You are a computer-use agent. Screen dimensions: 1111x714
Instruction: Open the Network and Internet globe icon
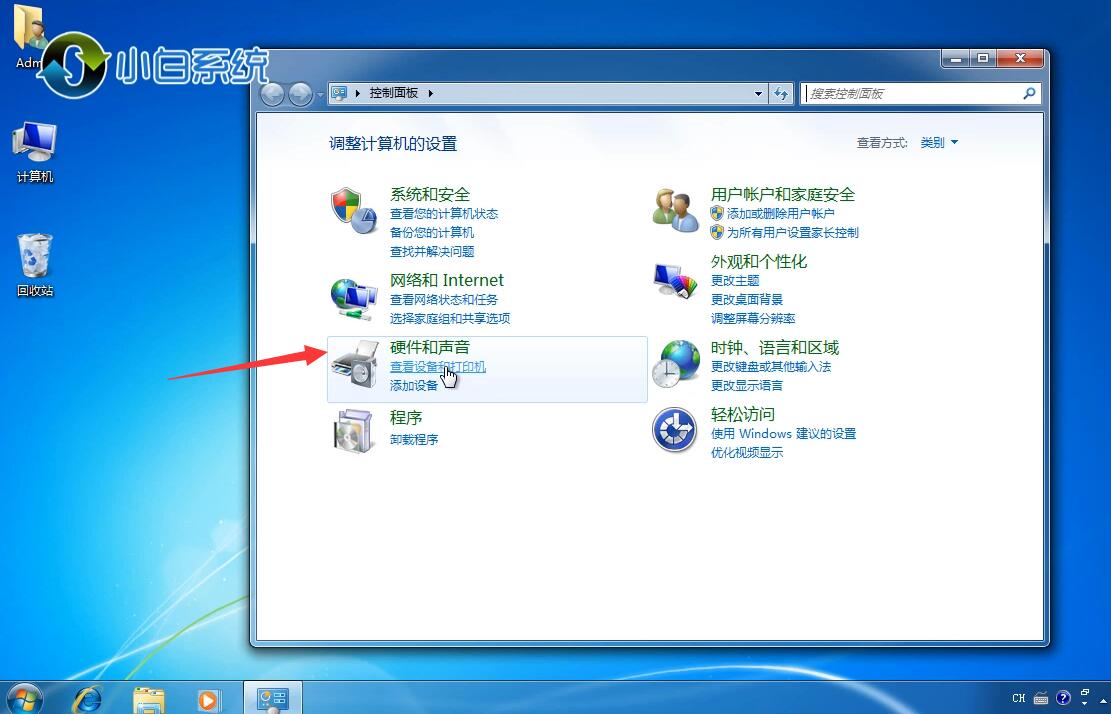tap(352, 296)
